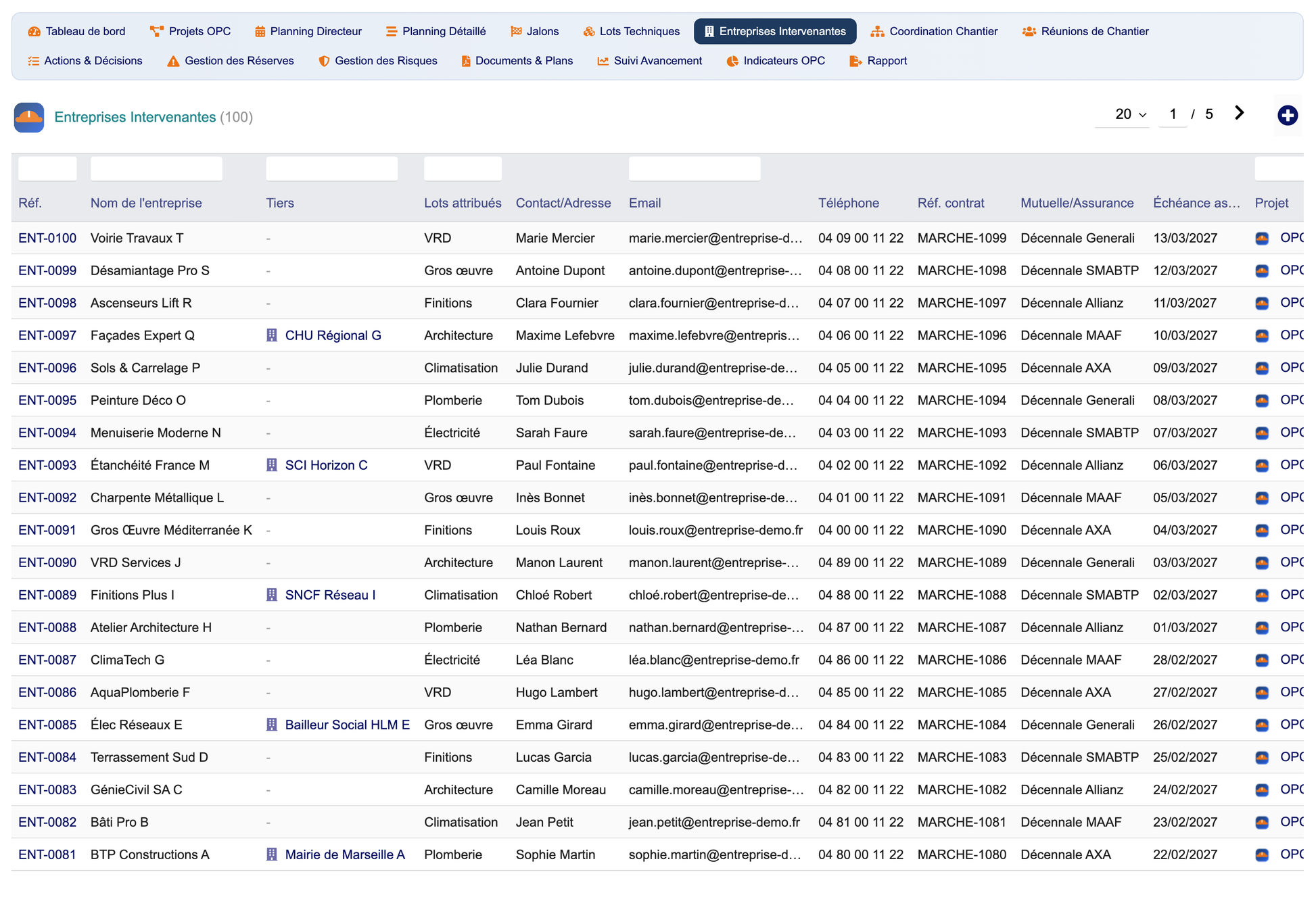Open Documents & Plans tab

pyautogui.click(x=517, y=61)
